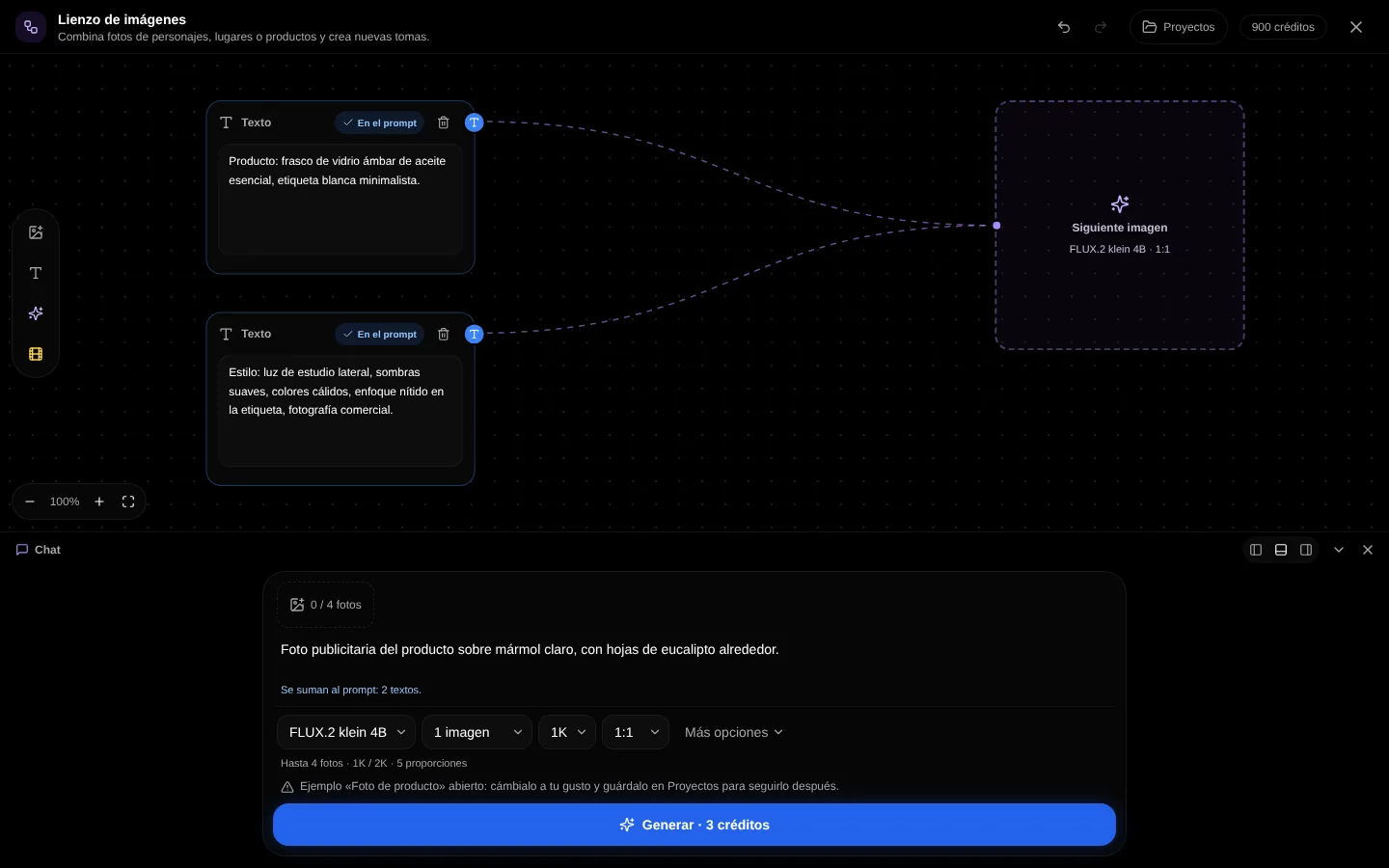This screenshot has height=868, width=1389.
Task: Open the 1:1 aspect ratio dropdown
Action: pyautogui.click(x=636, y=732)
